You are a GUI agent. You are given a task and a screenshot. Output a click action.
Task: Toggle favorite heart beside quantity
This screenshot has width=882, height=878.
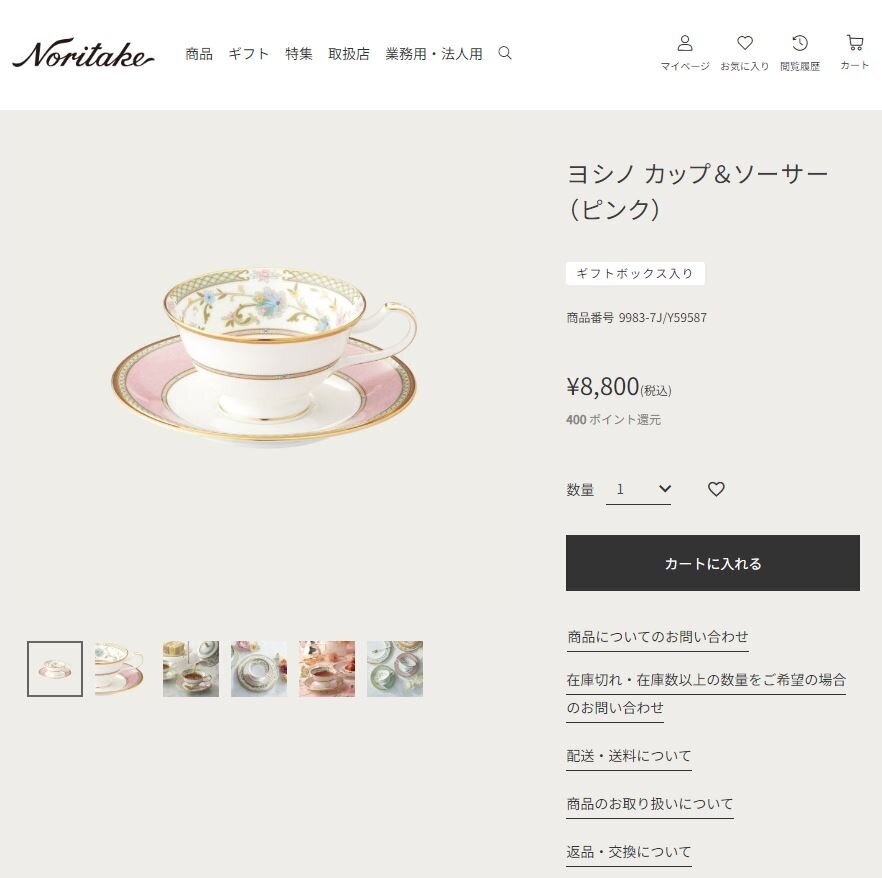coord(716,489)
